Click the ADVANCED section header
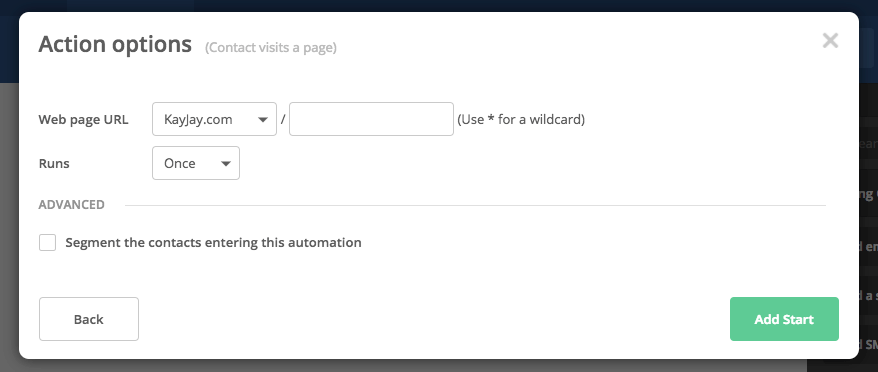This screenshot has width=878, height=372. [72, 204]
